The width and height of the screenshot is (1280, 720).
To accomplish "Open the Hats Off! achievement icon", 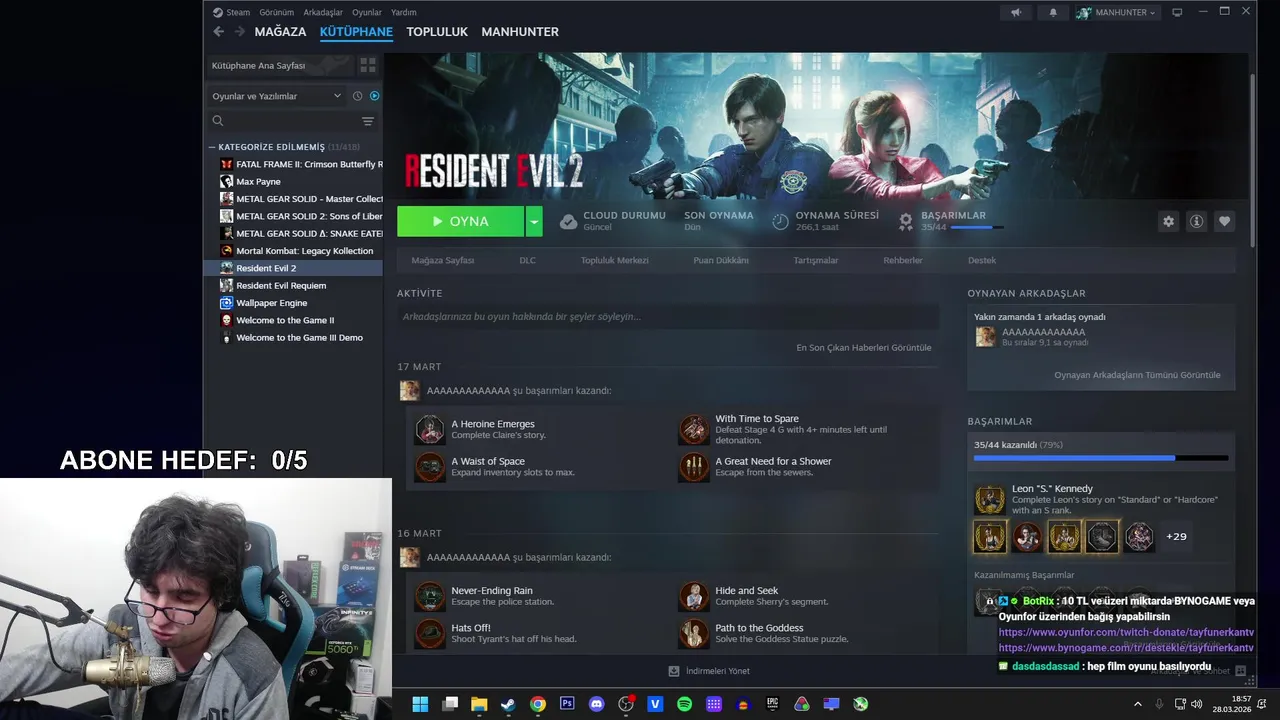I will pos(430,634).
